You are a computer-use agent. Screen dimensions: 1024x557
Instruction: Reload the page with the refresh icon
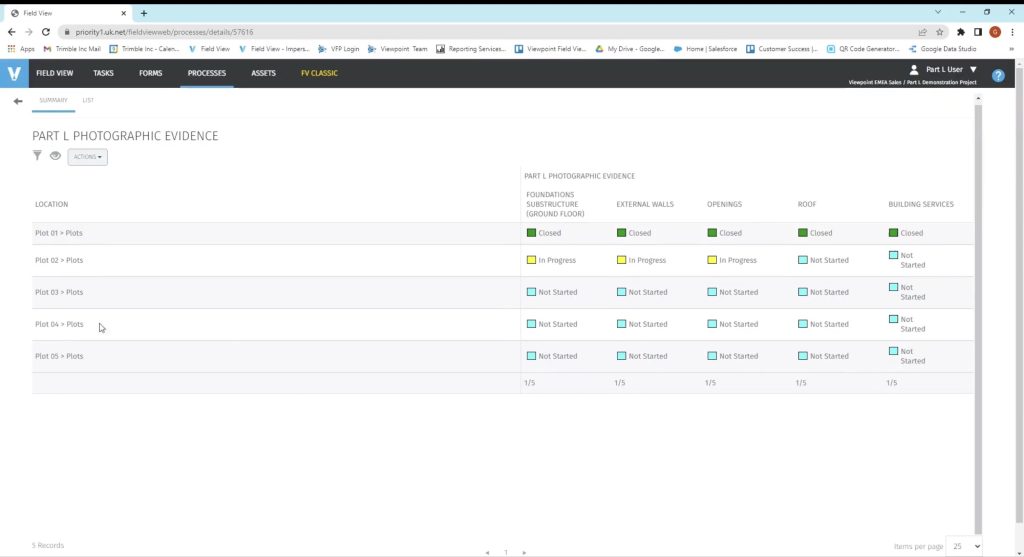[46, 32]
